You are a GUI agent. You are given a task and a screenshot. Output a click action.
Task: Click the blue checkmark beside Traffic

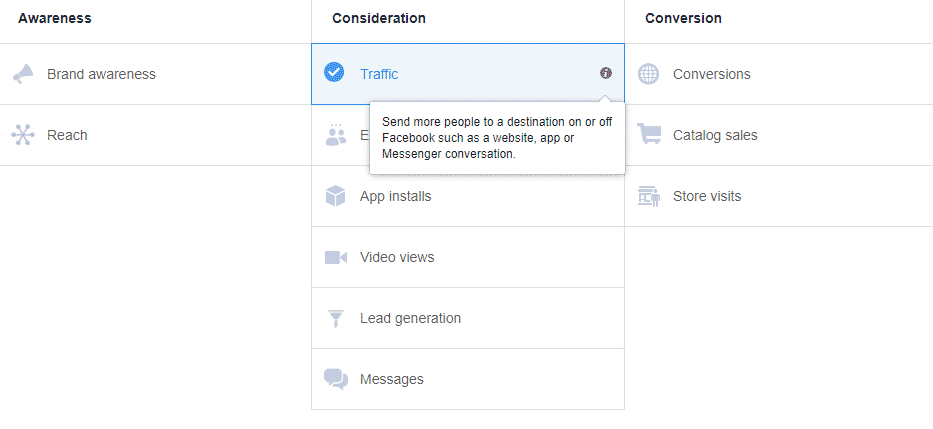tap(334, 73)
